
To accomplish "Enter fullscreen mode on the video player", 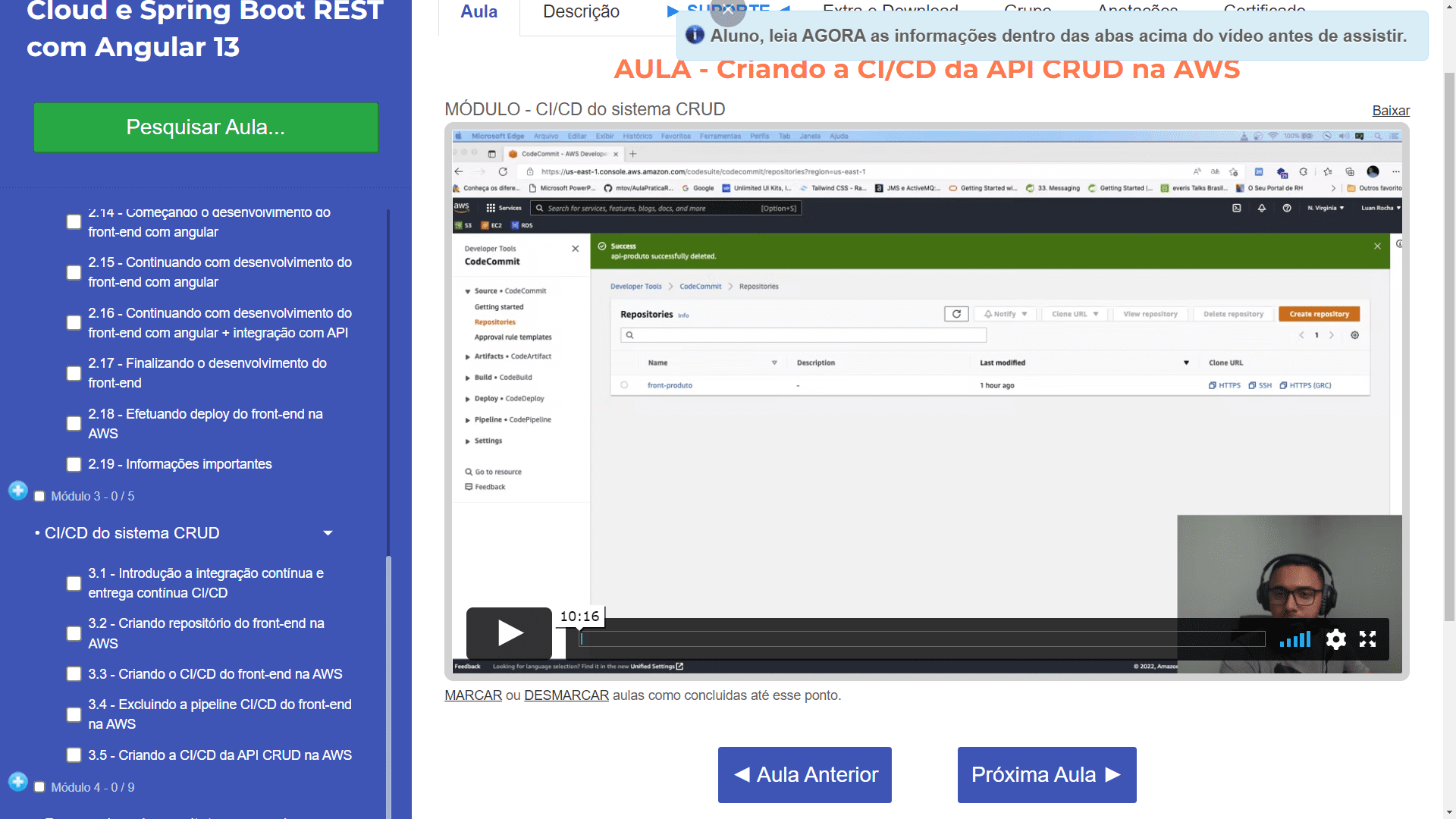I will 1367,639.
